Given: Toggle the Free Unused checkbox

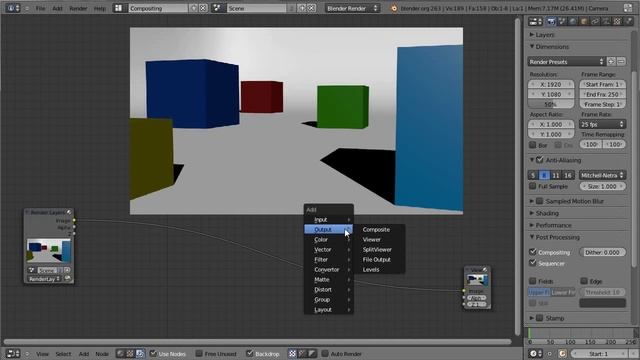Looking at the screenshot, I should pyautogui.click(x=199, y=353).
